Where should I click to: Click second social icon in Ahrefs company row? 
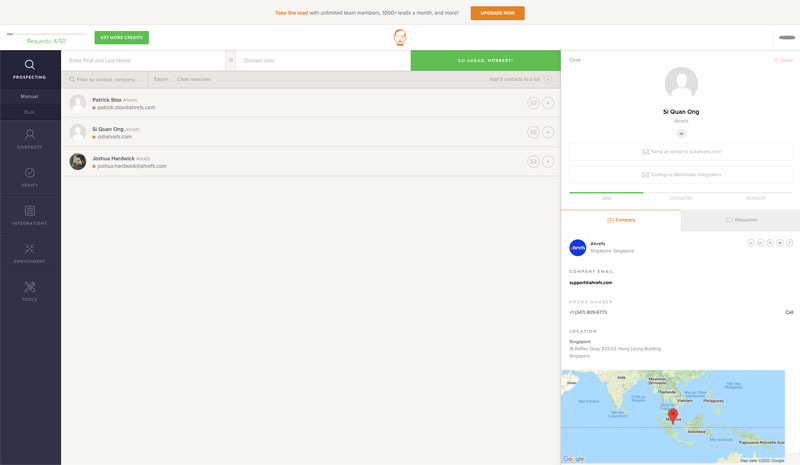[x=760, y=243]
